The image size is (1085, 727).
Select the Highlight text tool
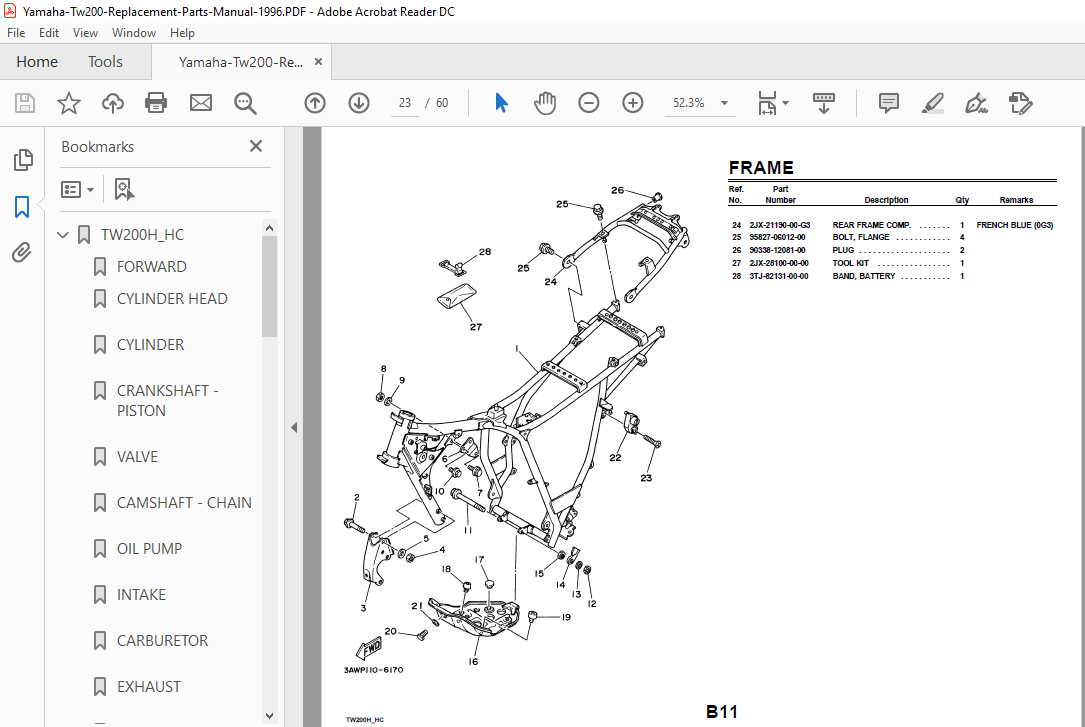[x=933, y=103]
